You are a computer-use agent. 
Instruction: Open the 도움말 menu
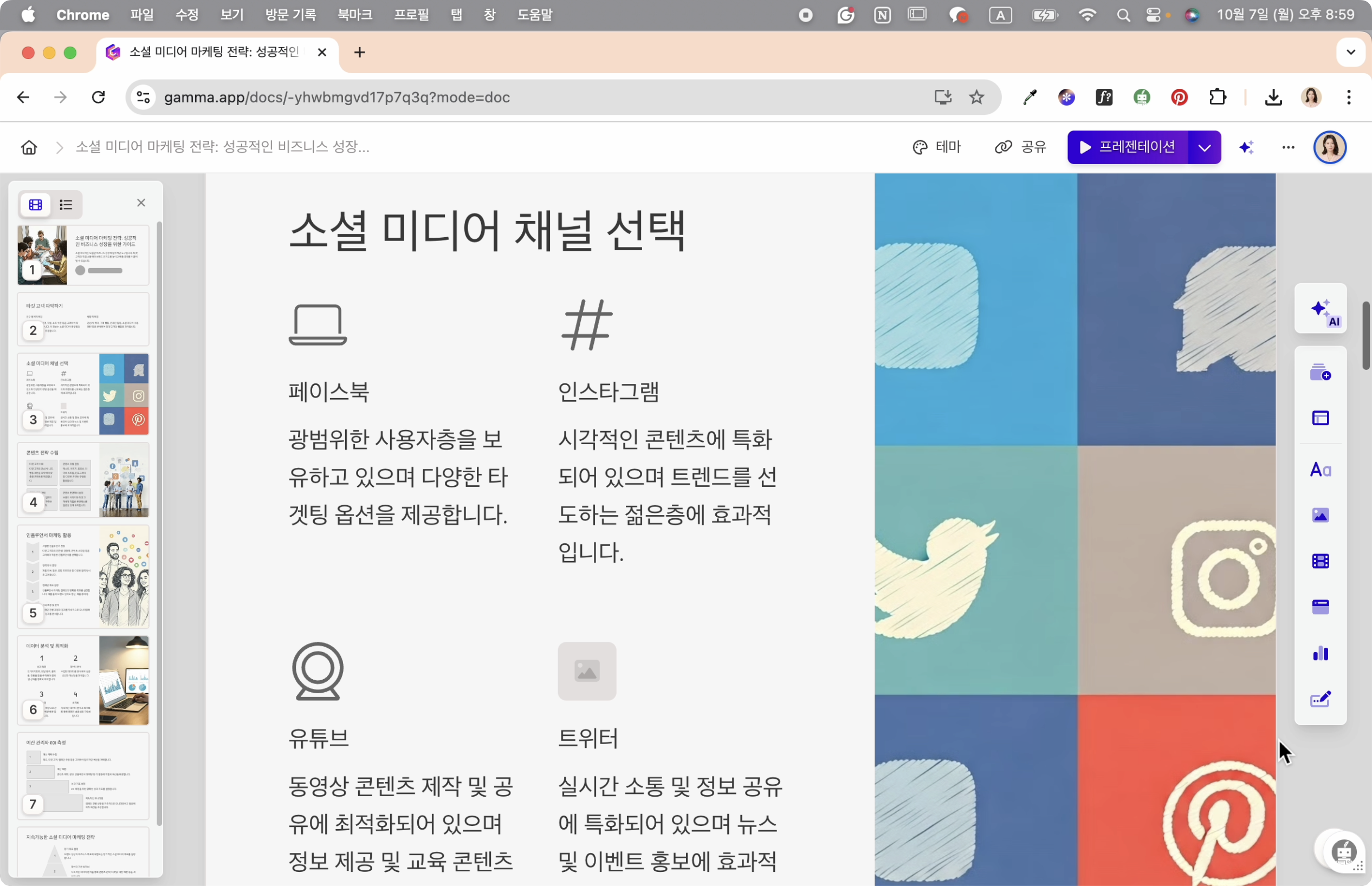(534, 15)
